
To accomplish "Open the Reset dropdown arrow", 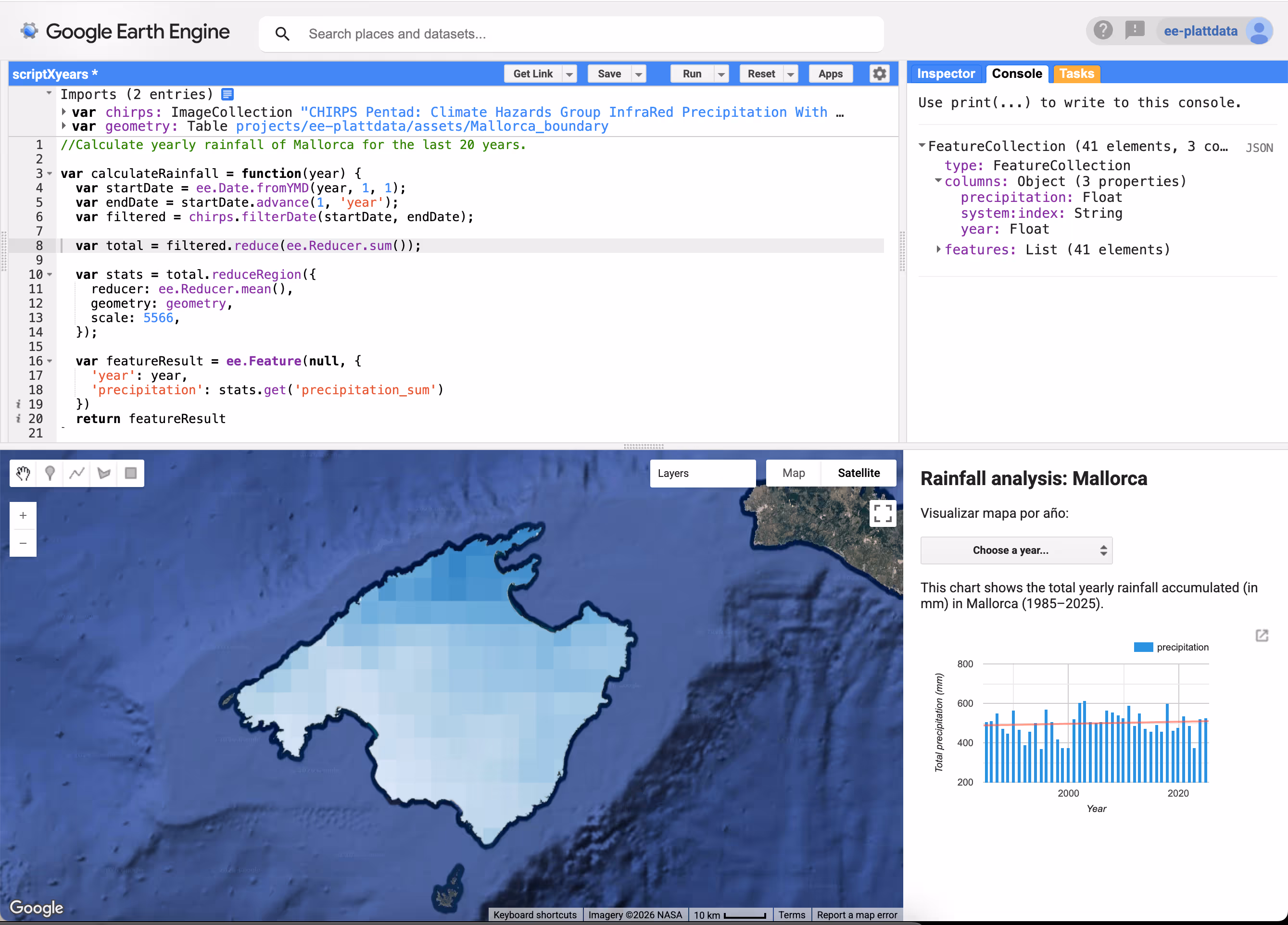I will pos(791,74).
